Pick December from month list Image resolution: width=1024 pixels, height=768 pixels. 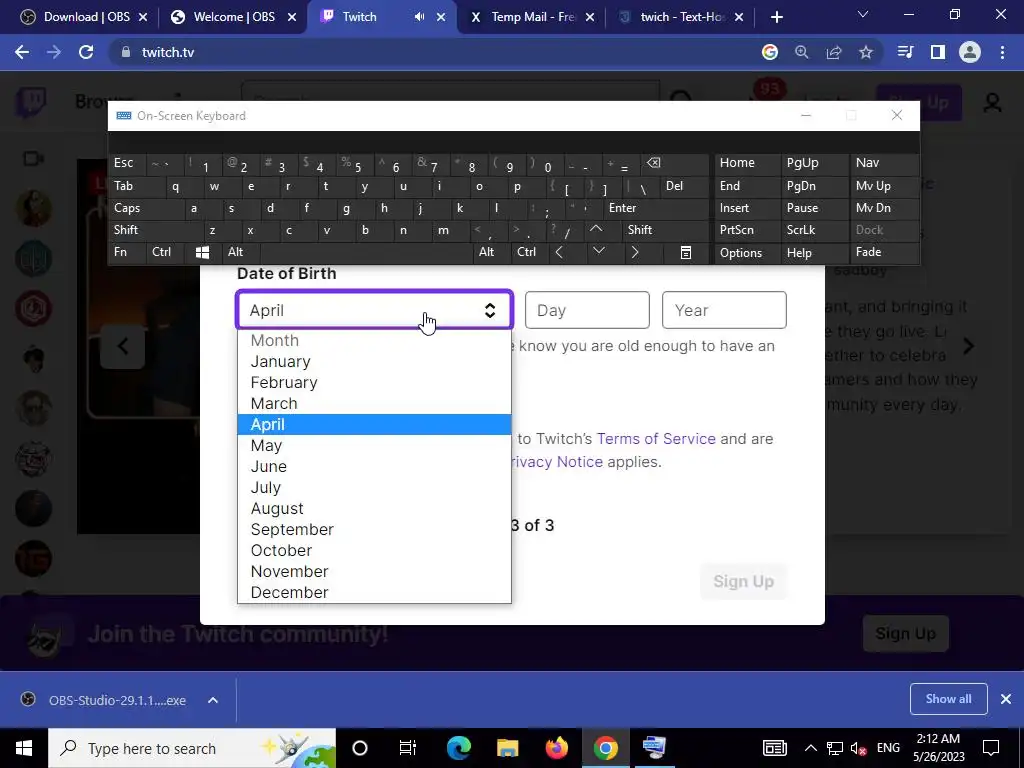point(374,592)
